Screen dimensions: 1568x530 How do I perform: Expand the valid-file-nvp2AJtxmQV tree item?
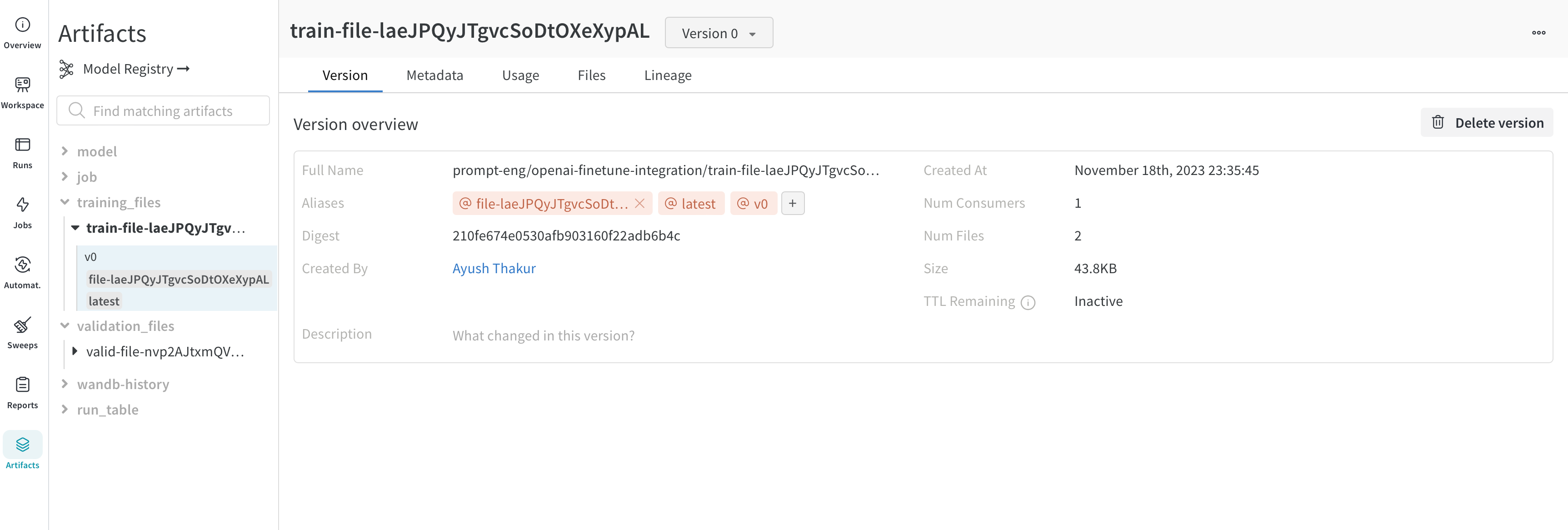tap(75, 351)
